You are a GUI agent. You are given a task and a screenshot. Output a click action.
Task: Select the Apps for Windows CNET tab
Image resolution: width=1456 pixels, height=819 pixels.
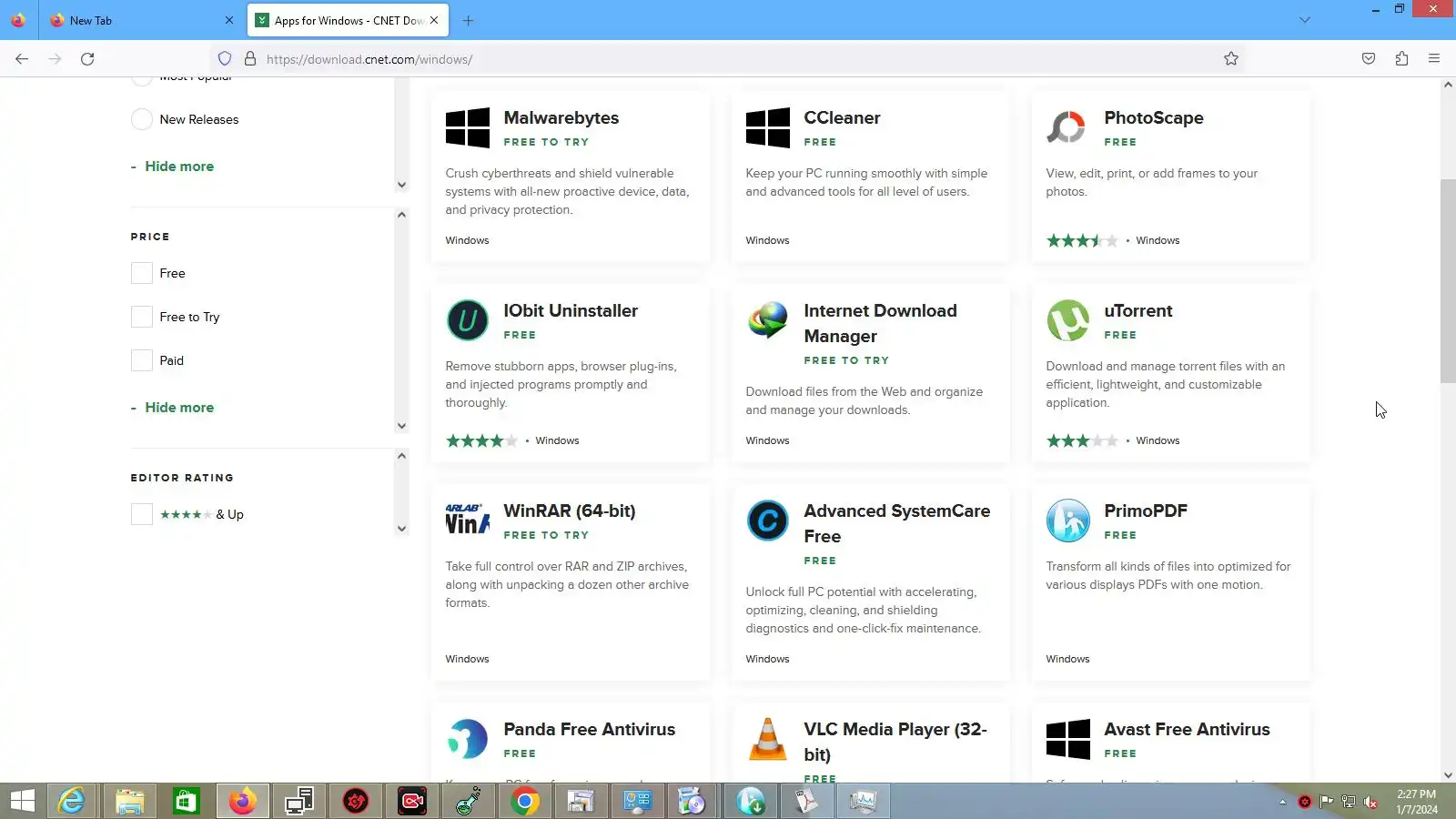tap(348, 20)
